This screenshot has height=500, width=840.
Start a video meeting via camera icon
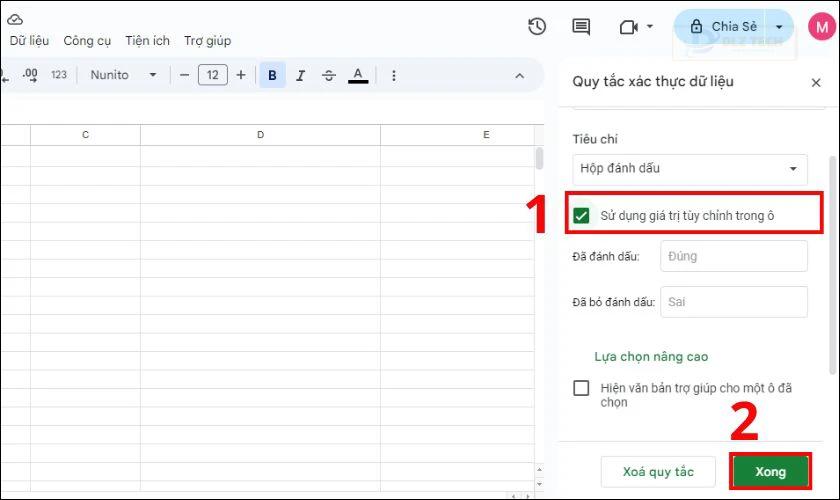[628, 27]
